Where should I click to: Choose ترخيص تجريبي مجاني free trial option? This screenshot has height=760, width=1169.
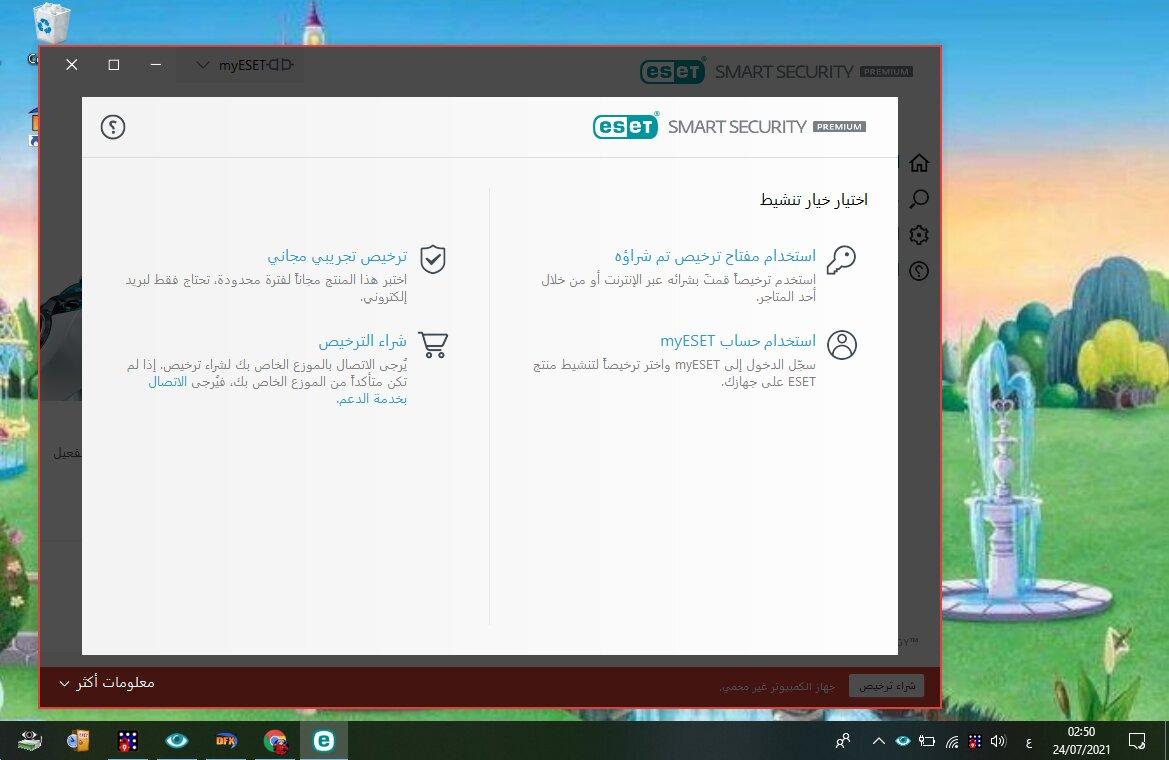point(337,257)
